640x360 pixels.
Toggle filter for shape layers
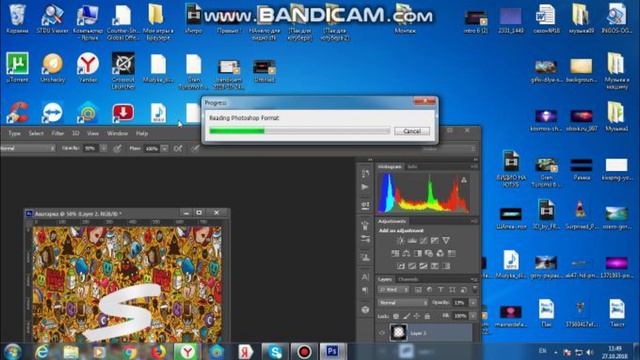[x=452, y=290]
